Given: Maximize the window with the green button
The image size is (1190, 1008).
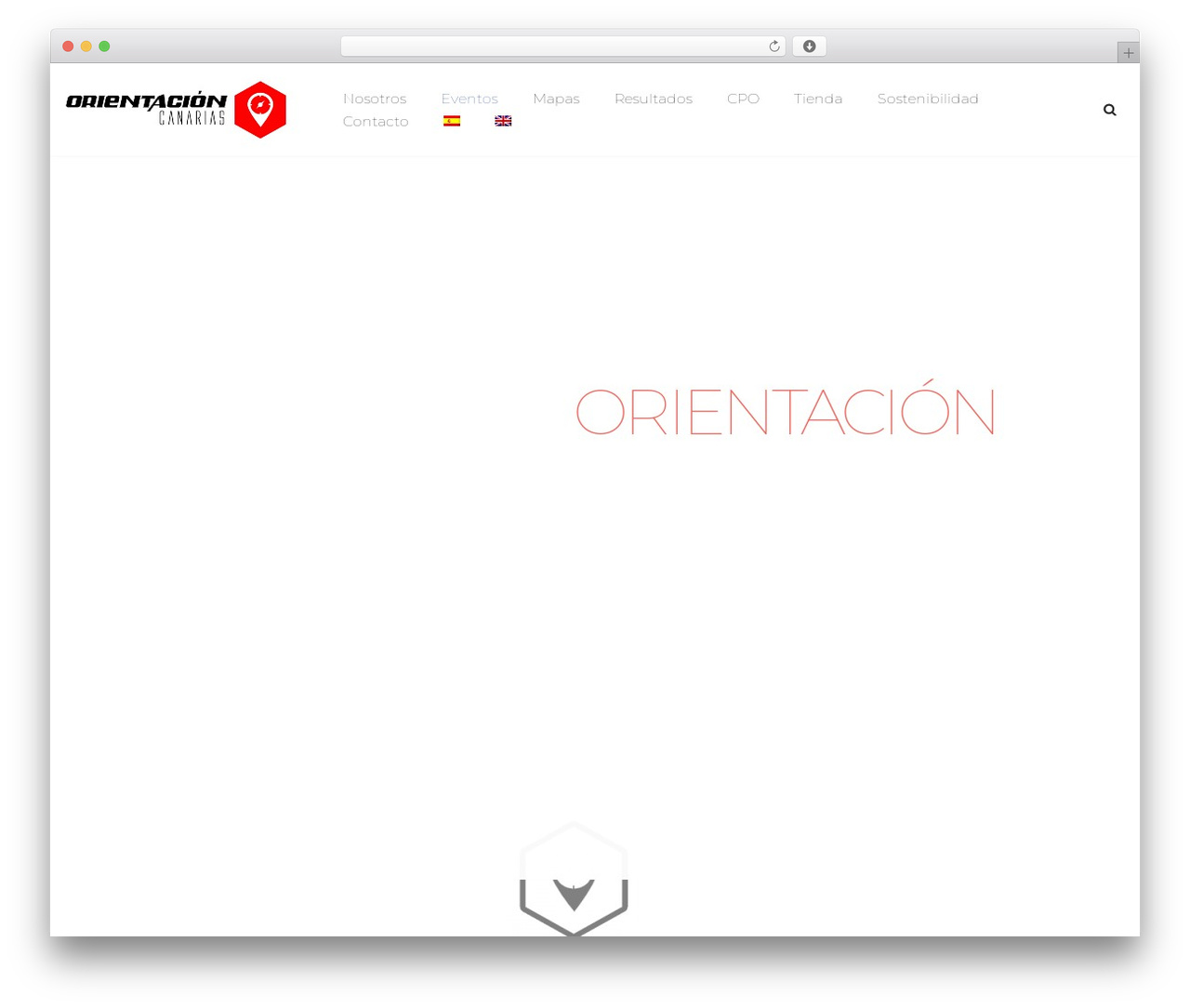Looking at the screenshot, I should click(x=104, y=46).
